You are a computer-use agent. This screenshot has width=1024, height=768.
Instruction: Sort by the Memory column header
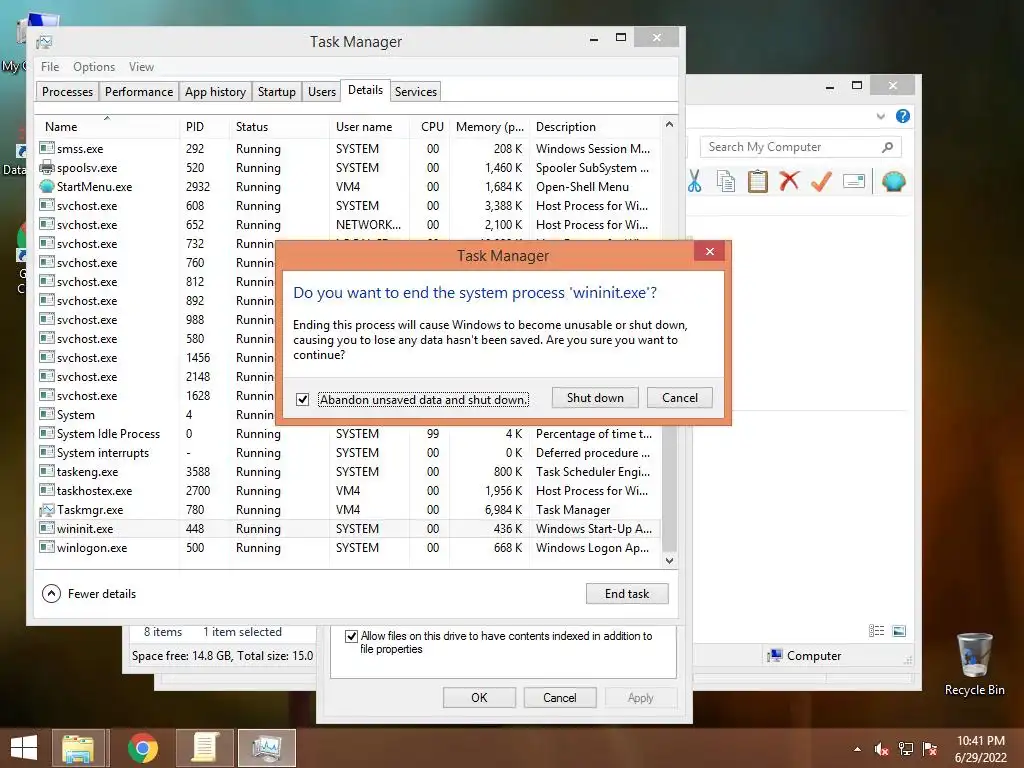(x=489, y=127)
